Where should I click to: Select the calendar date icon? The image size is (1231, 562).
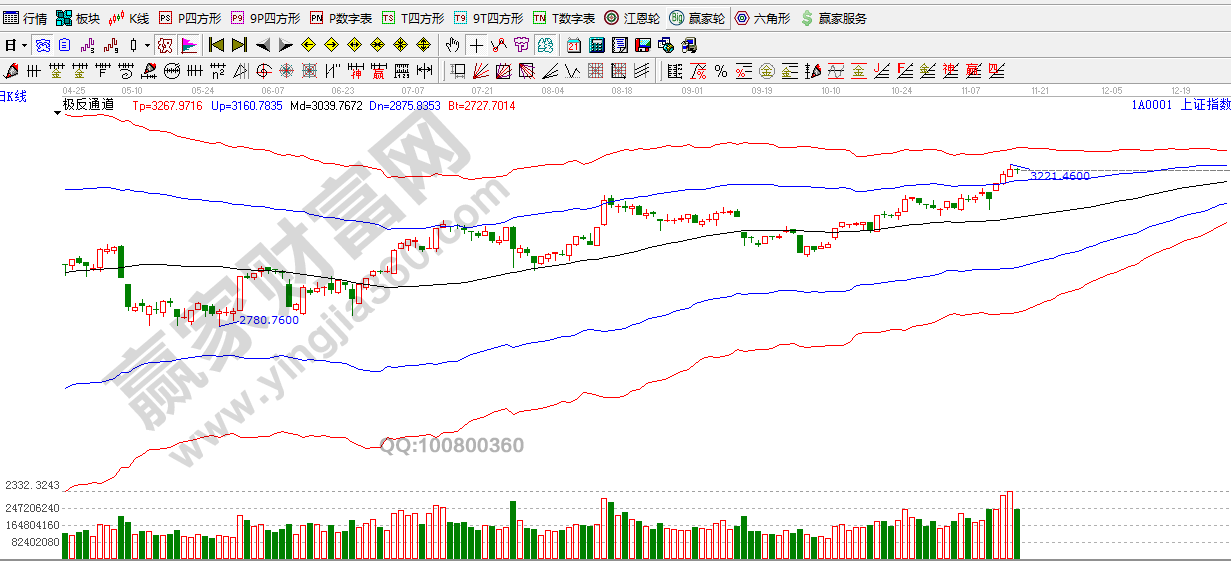(573, 45)
